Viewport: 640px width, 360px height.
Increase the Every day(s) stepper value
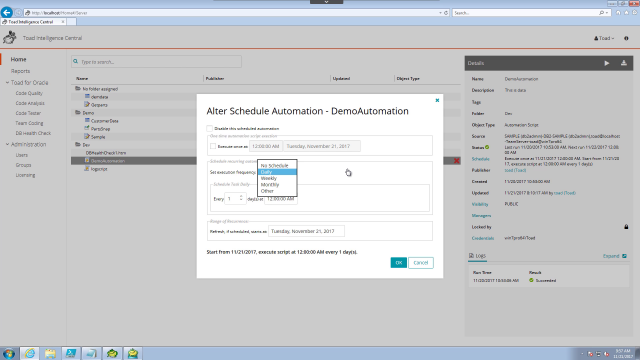tap(241, 196)
